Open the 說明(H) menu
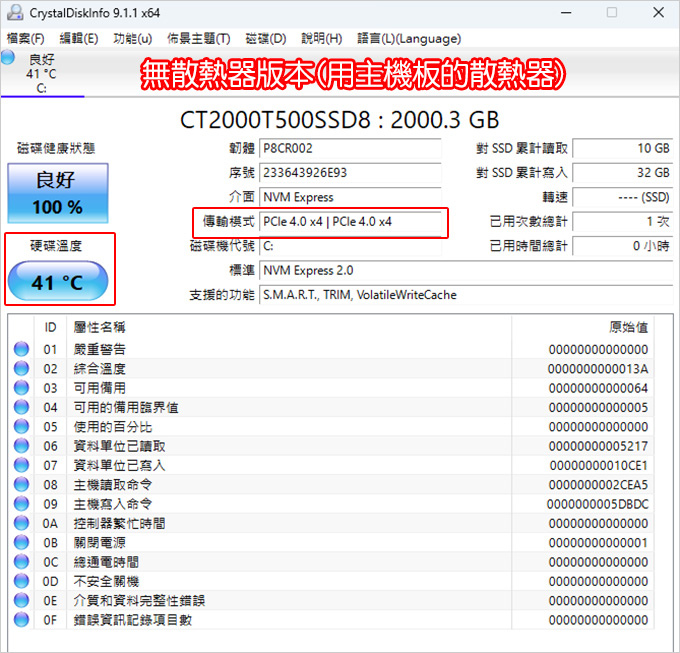The height and width of the screenshot is (653, 680). click(x=321, y=39)
